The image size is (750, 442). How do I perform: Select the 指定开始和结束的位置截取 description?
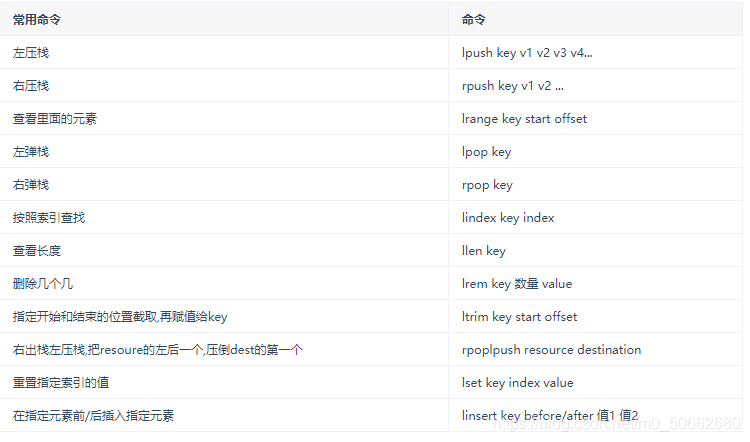[x=120, y=317]
